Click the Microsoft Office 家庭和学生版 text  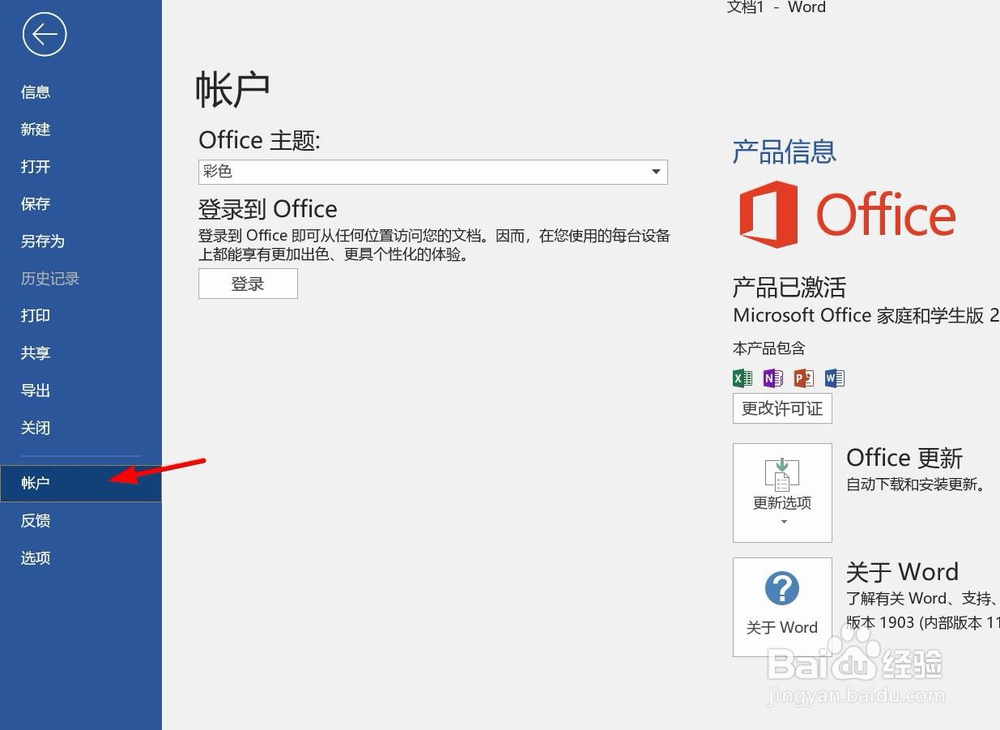tap(866, 316)
